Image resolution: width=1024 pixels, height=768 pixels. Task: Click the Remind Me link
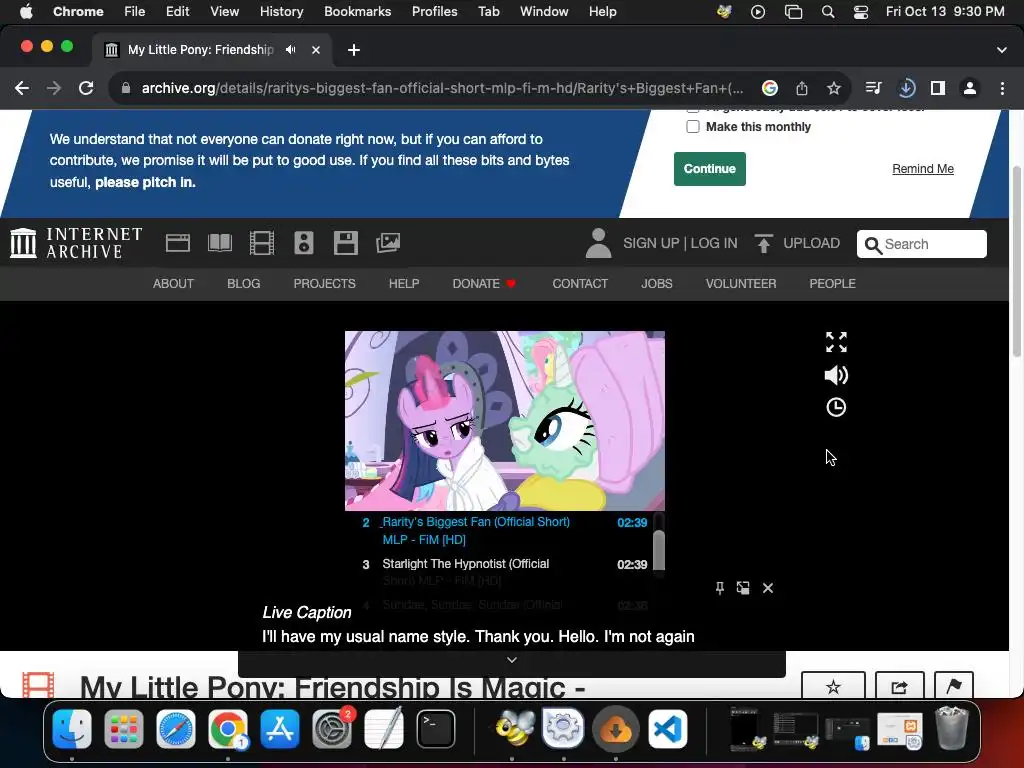[923, 168]
